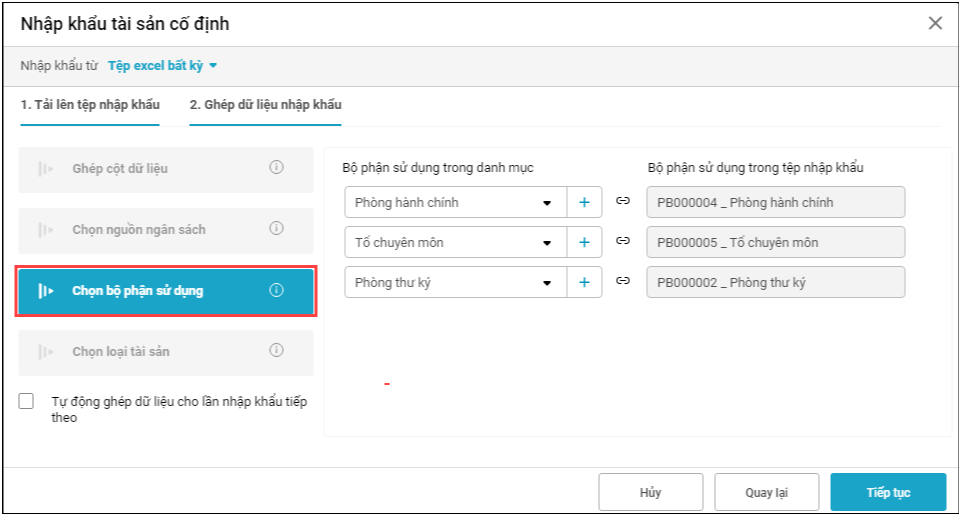Screen dimensions: 960x515
Task: Click info icon on Chọn bộ phận sử dụng
Action: (x=277, y=291)
